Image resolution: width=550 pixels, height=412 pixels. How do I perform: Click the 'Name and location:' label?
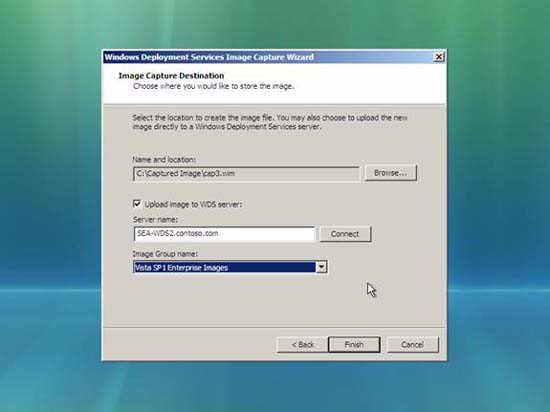(x=164, y=160)
